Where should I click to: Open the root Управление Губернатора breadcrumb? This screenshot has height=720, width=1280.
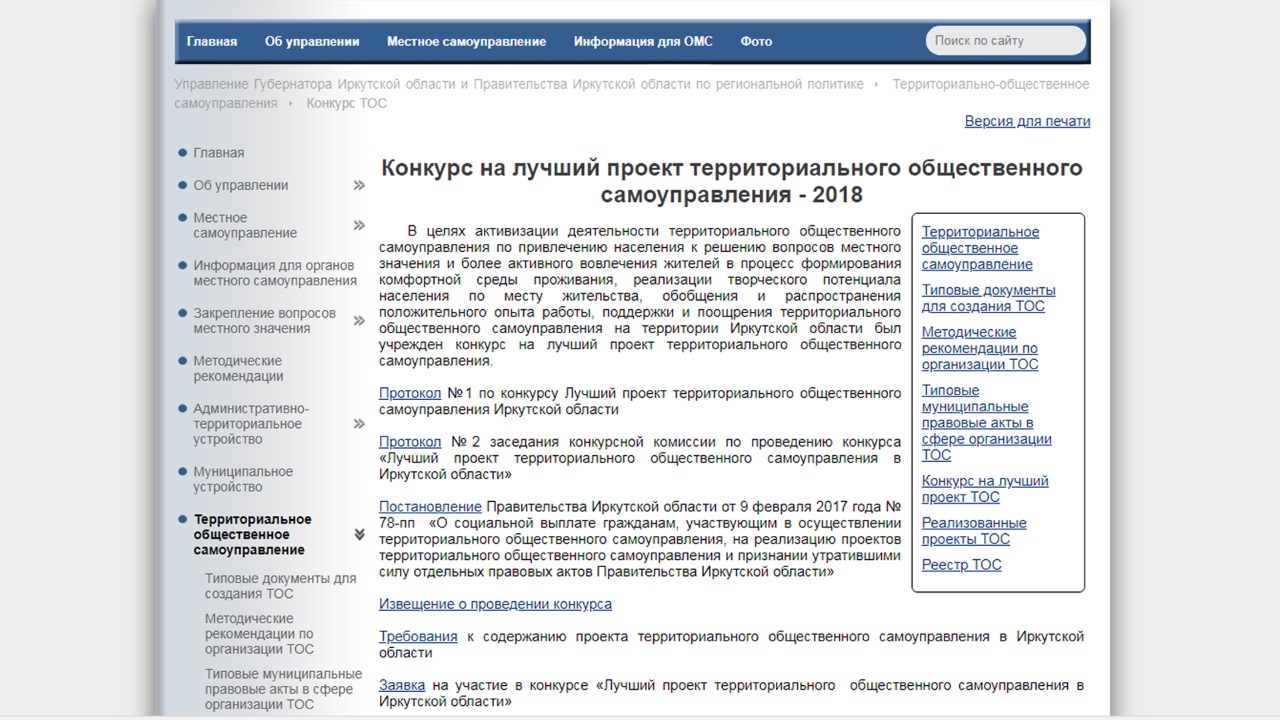(x=519, y=84)
